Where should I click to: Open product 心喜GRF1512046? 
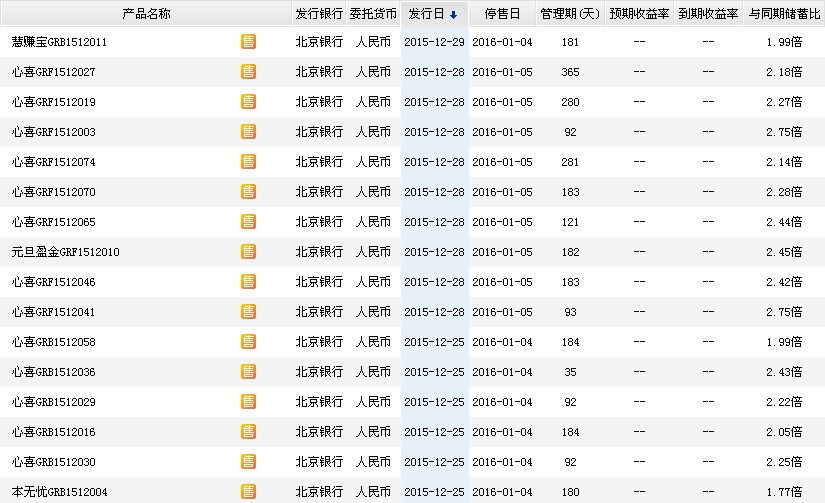pyautogui.click(x=54, y=282)
